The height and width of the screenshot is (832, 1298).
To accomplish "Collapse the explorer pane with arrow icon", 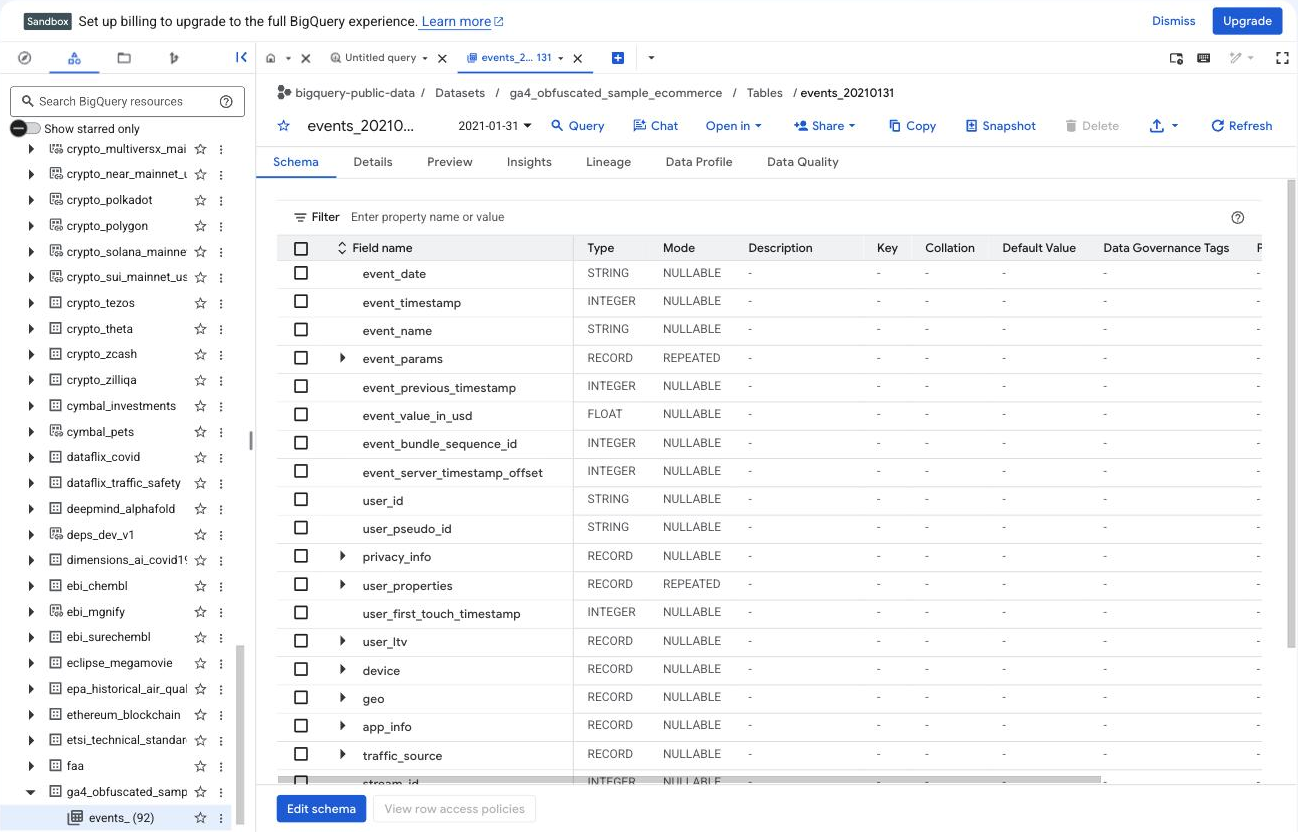I will [x=241, y=58].
